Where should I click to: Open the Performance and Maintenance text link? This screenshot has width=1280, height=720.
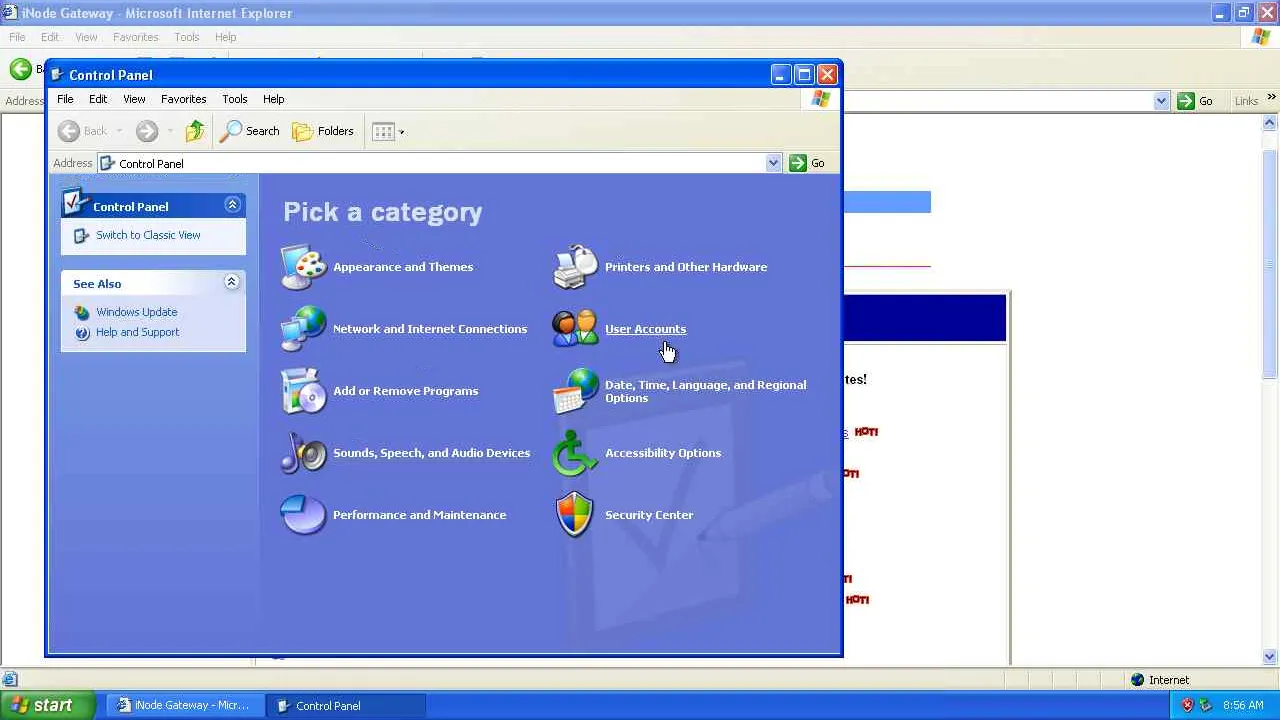(x=420, y=515)
